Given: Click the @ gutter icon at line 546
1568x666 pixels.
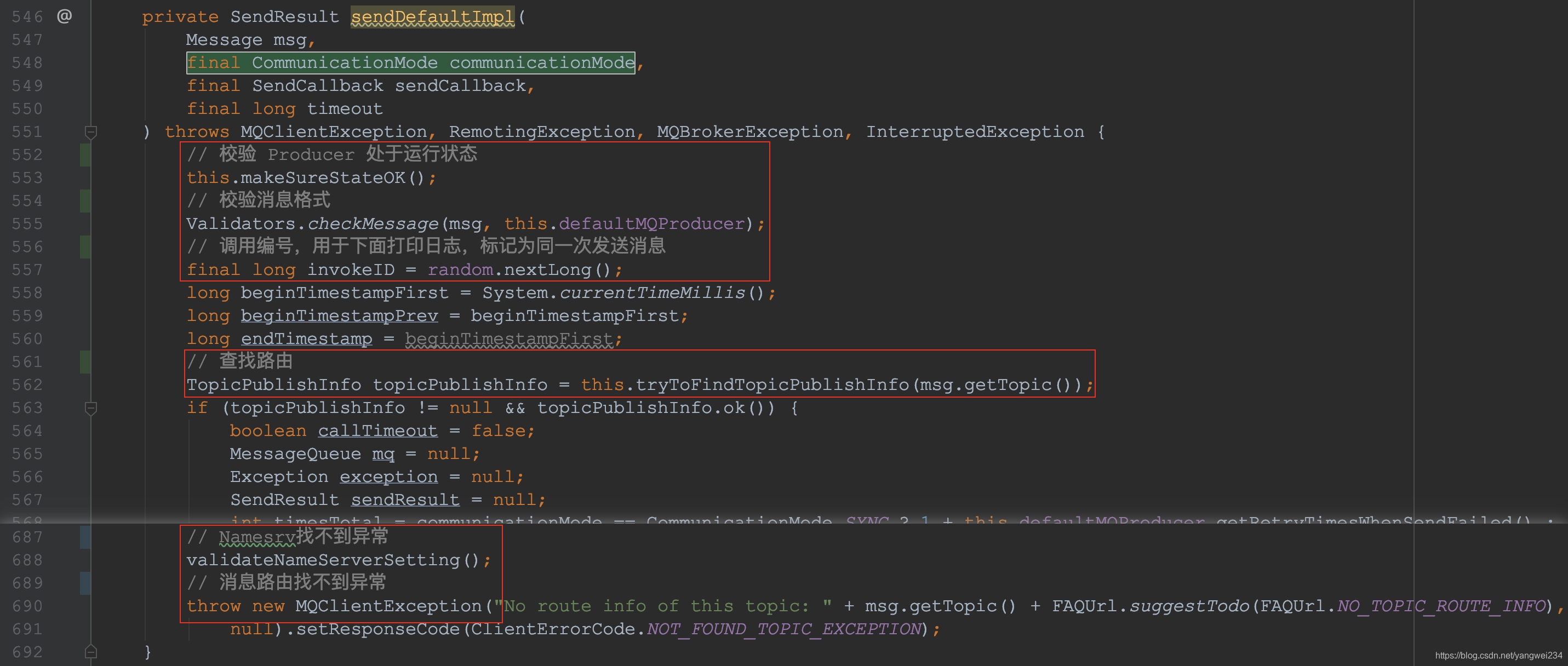Looking at the screenshot, I should [x=65, y=16].
